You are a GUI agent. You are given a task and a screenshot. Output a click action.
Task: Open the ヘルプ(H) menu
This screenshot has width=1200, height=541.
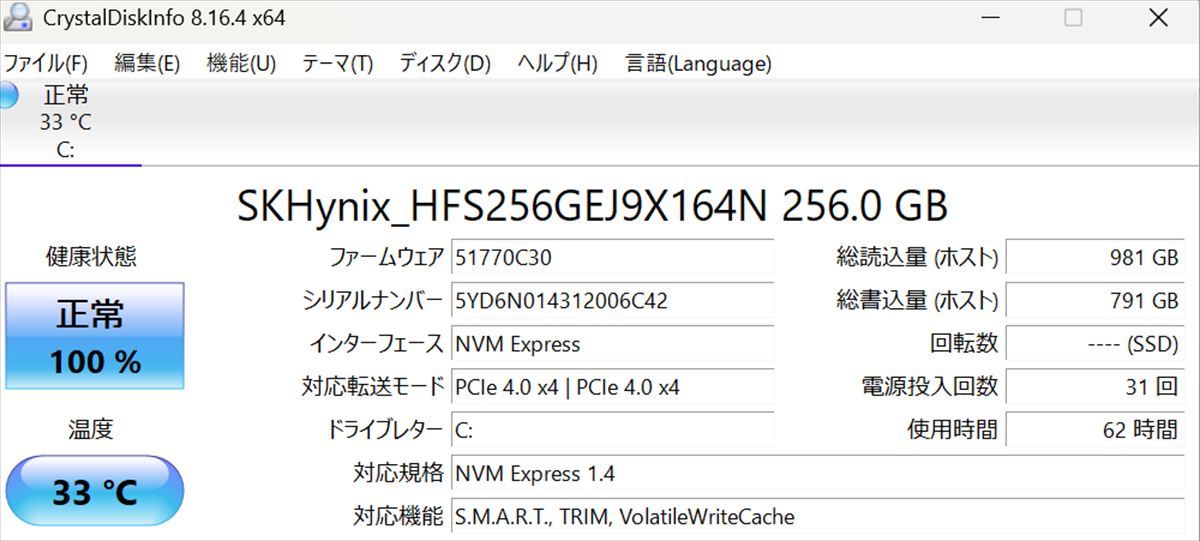coord(557,64)
